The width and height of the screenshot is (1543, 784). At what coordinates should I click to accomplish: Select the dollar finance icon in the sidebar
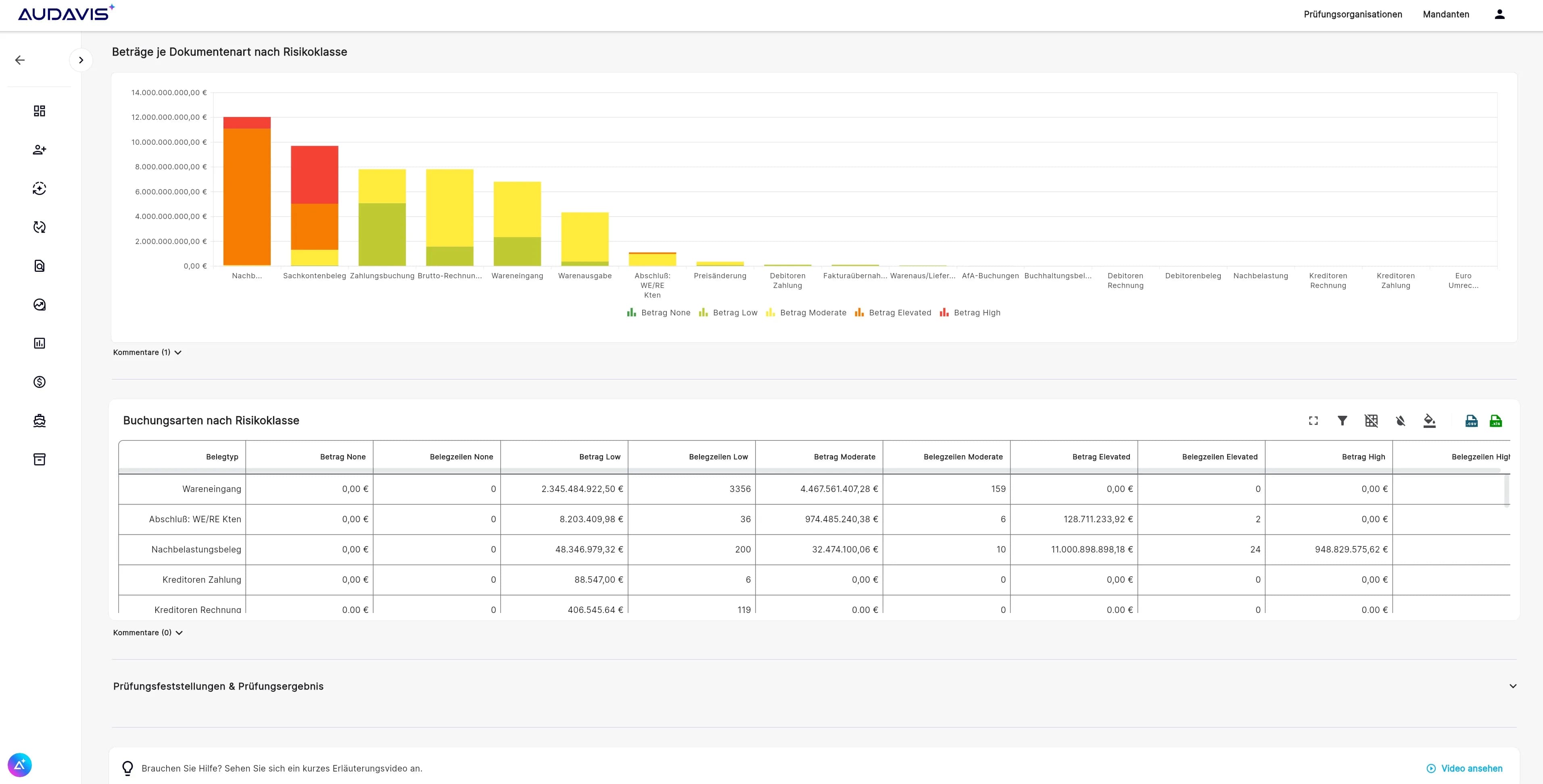point(40,382)
